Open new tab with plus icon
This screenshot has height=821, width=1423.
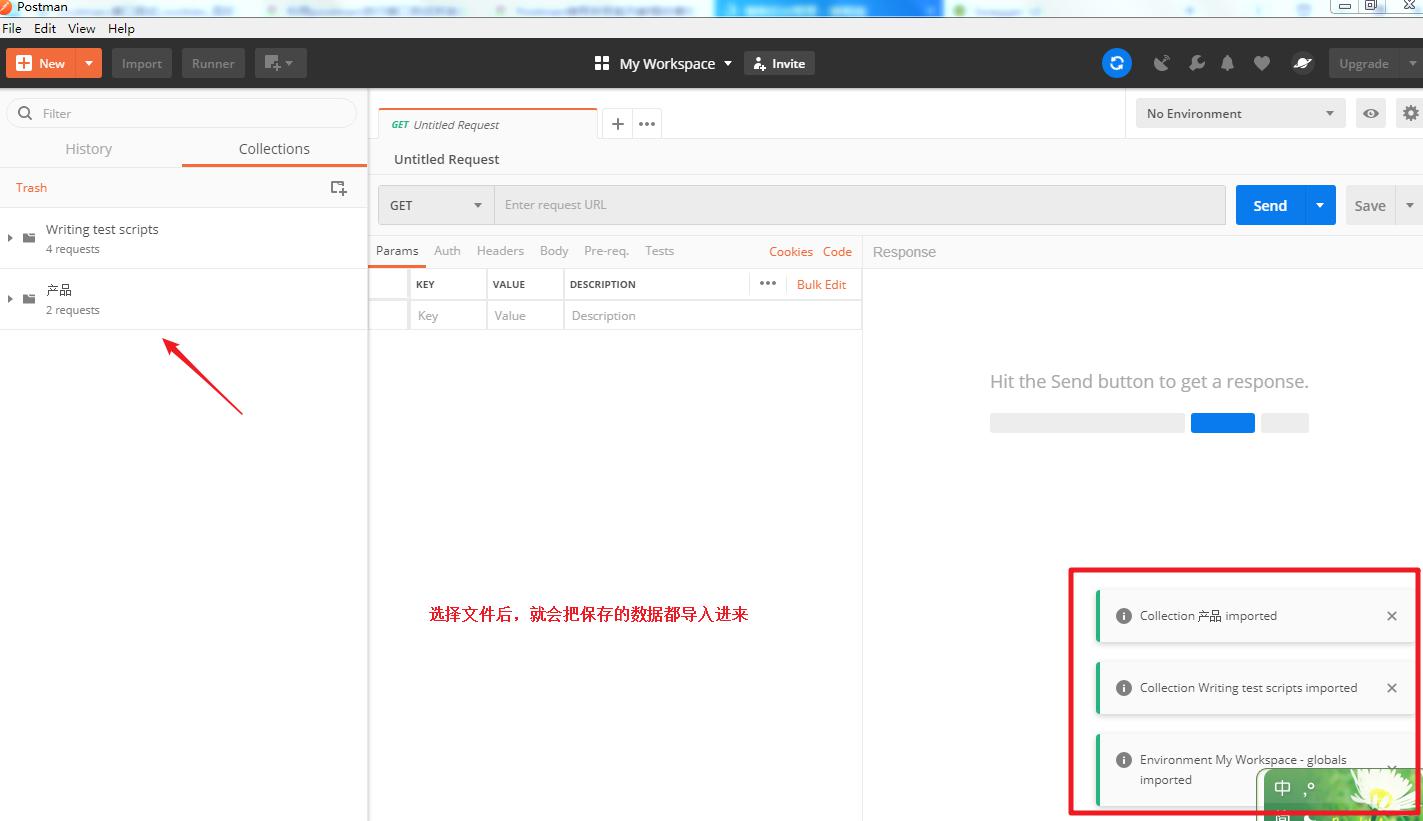coord(618,124)
